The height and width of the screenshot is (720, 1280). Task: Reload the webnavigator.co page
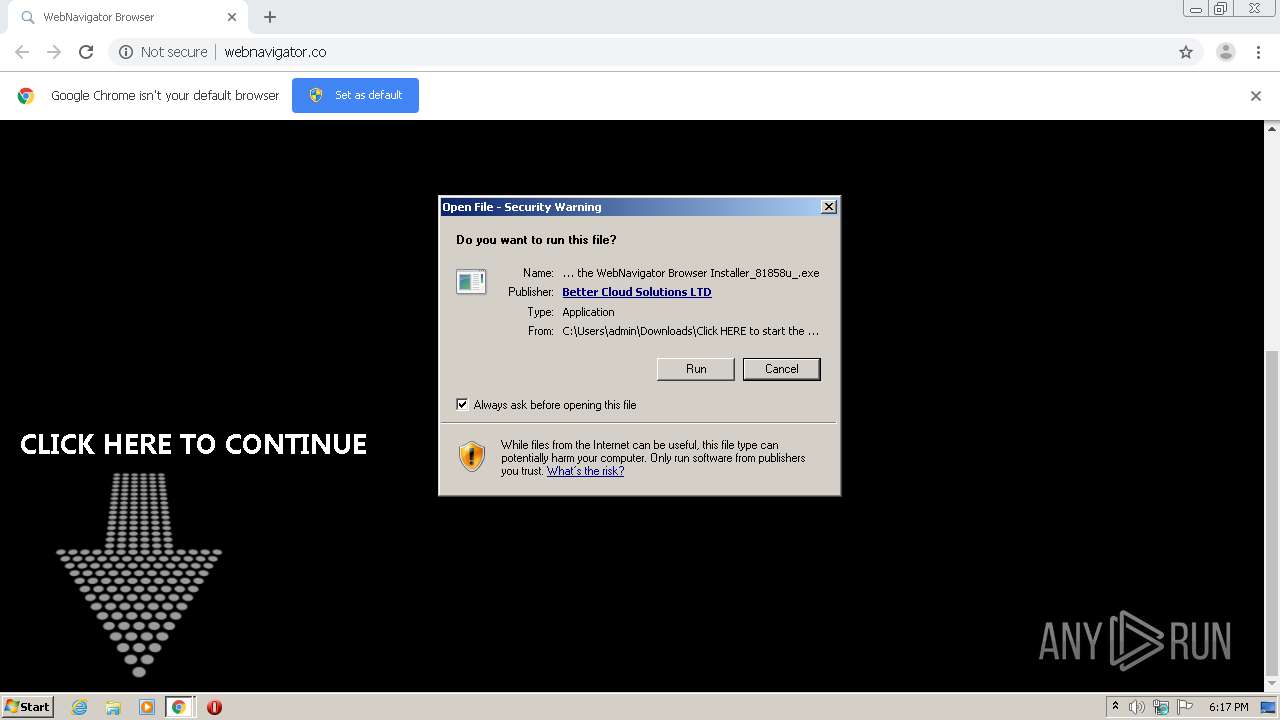86,52
